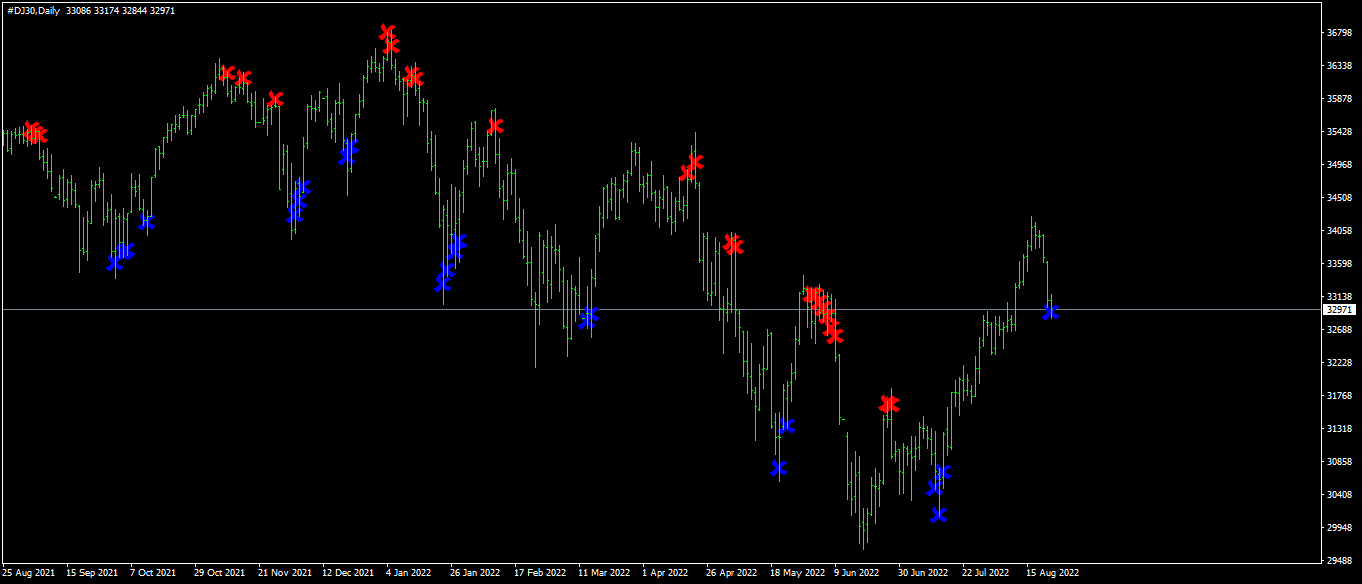Click the 1 Apr 2022 date label
Screen dimensions: 1362x584
coord(665,574)
